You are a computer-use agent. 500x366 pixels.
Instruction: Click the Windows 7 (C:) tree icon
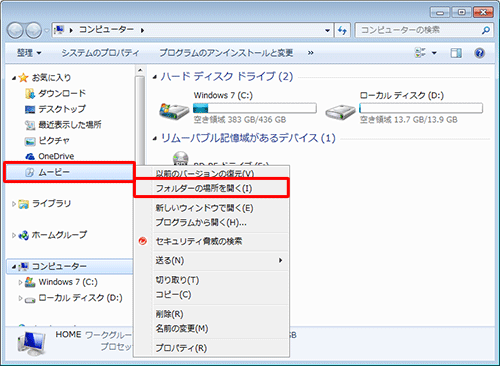point(30,282)
